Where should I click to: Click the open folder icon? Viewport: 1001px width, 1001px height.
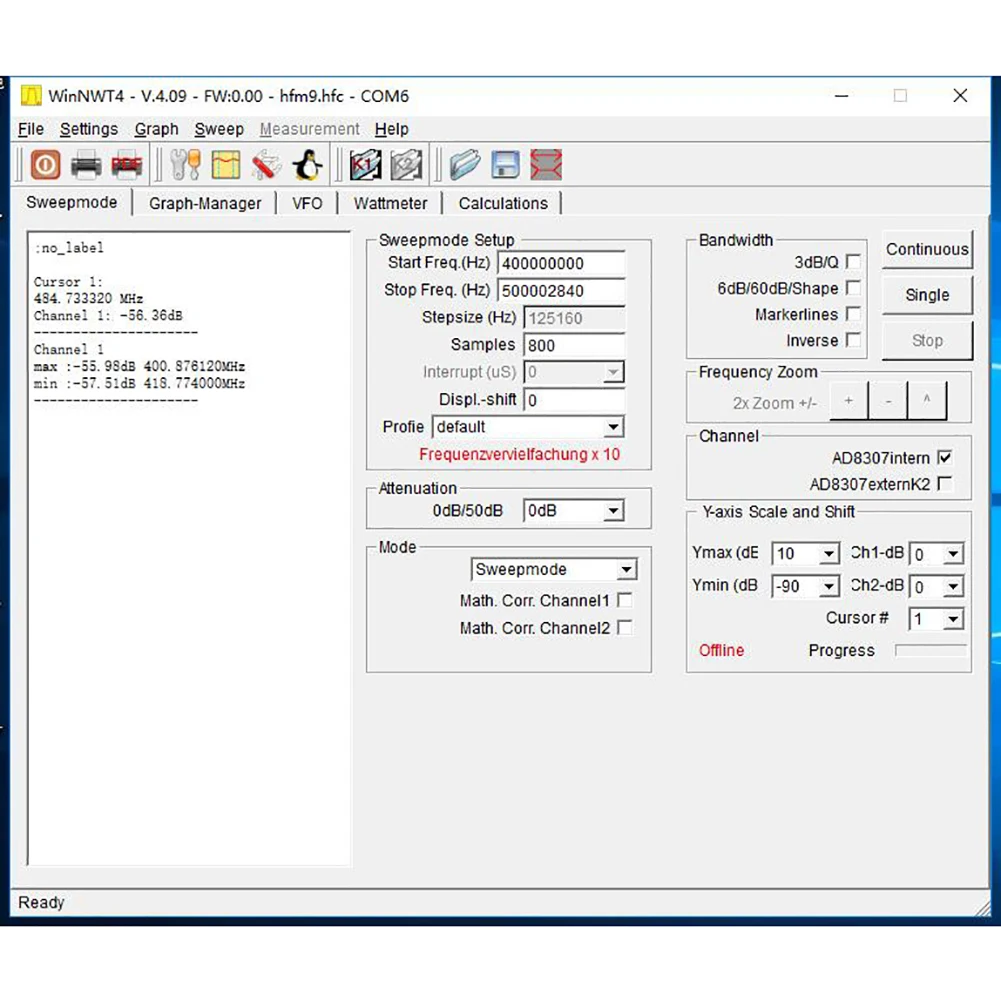465,165
